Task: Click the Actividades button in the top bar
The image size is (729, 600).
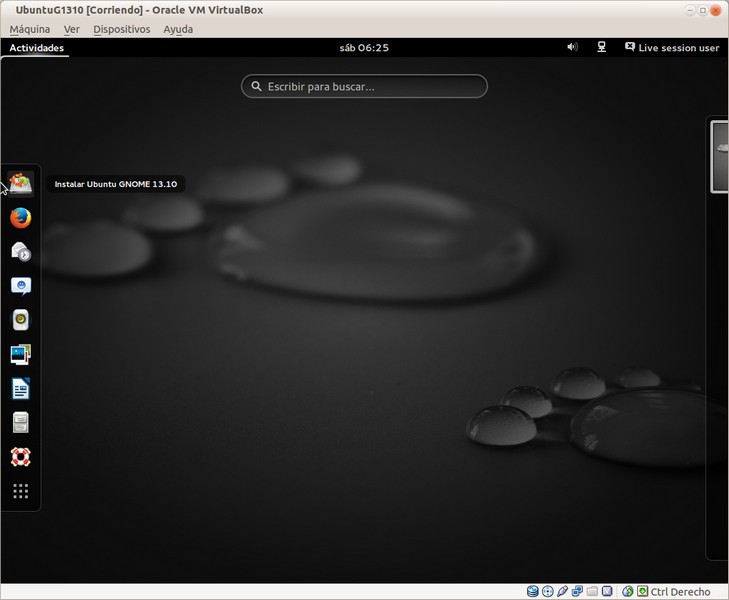Action: [36, 48]
